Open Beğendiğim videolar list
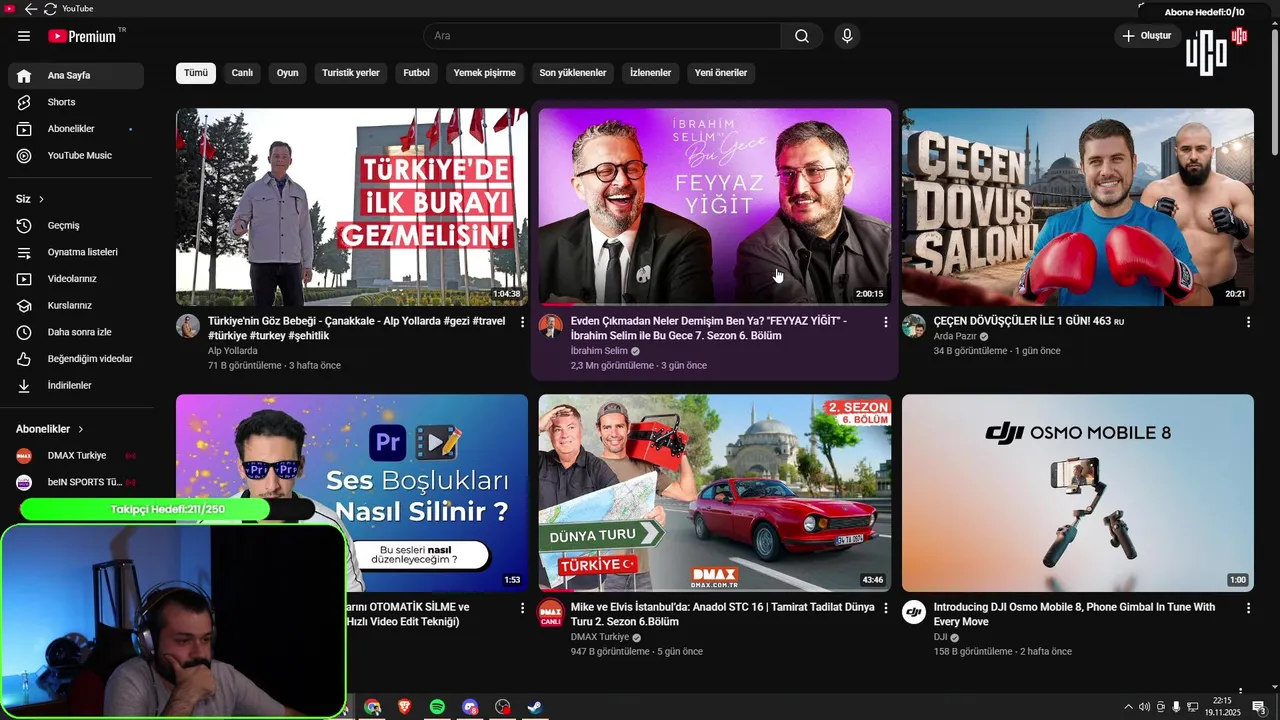 point(76,359)
